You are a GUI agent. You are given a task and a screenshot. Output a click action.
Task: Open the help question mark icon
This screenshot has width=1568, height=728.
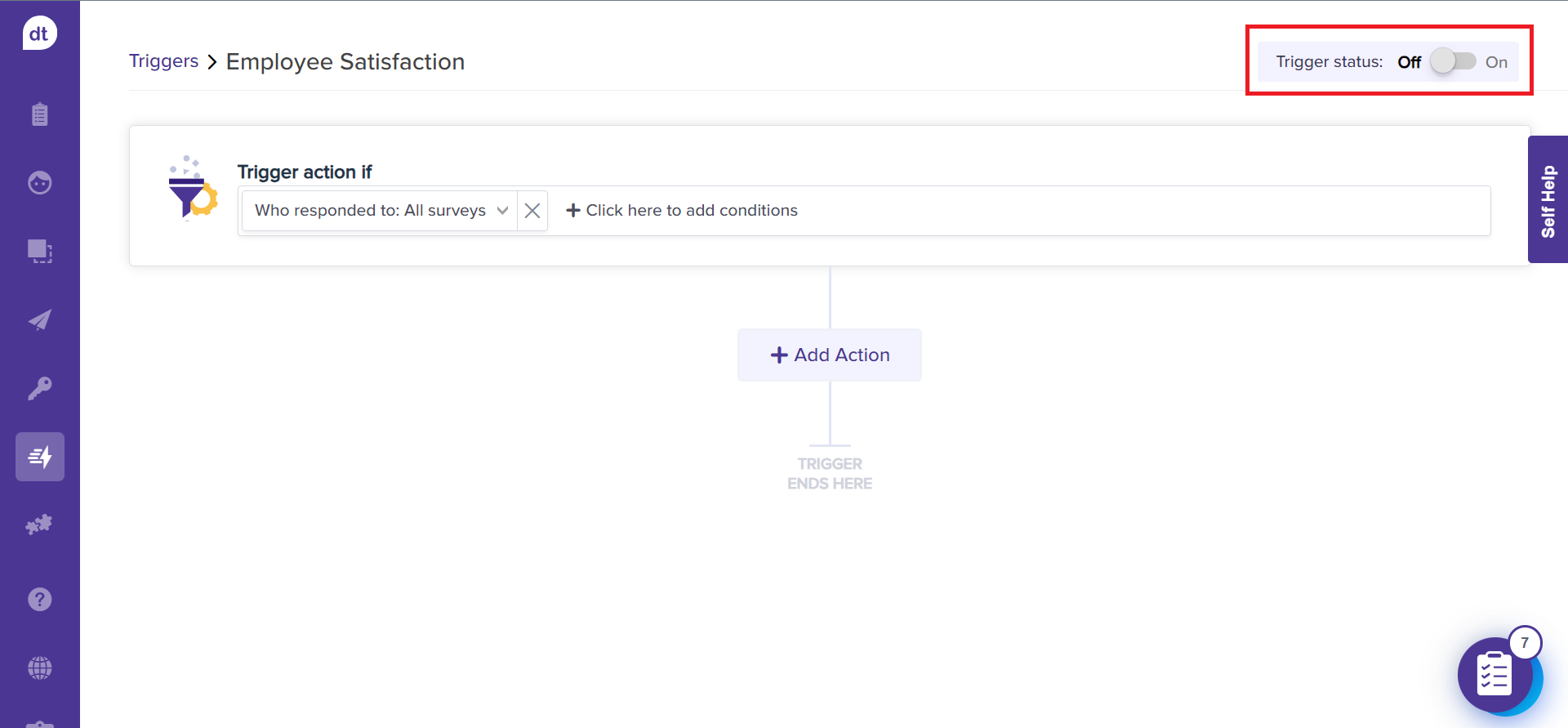(x=39, y=600)
